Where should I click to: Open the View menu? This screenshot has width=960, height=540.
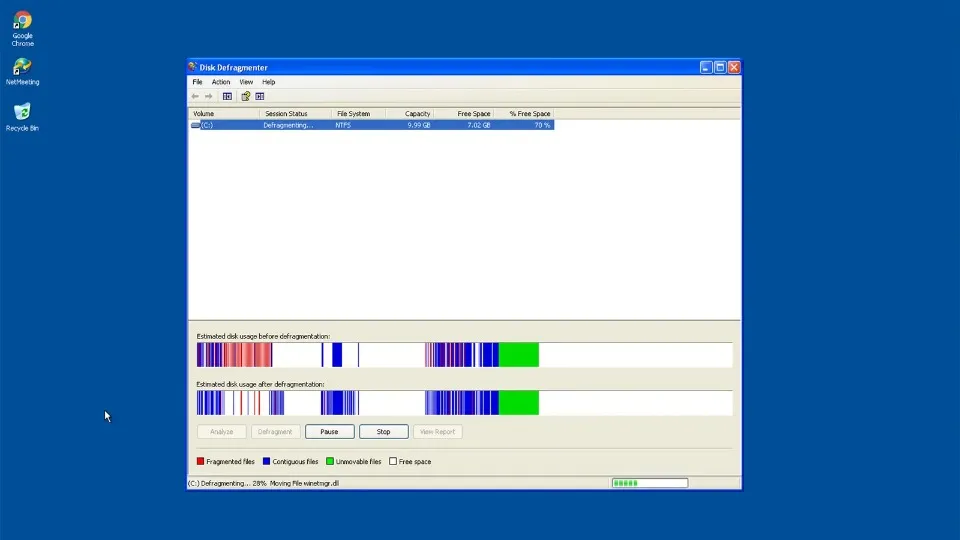246,82
